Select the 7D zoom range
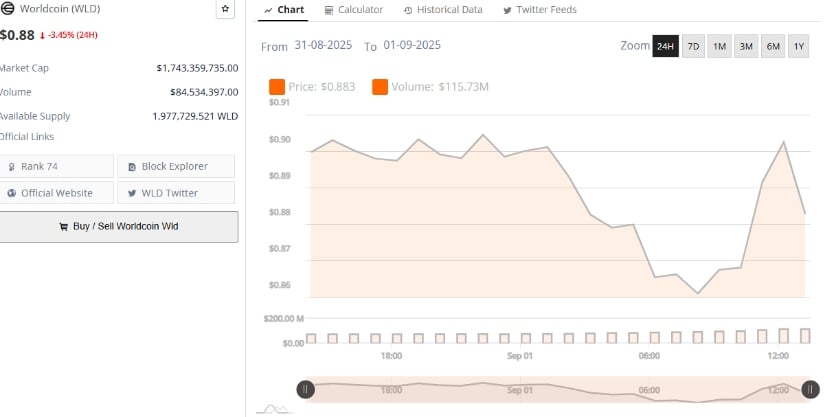The height and width of the screenshot is (417, 825). pyautogui.click(x=693, y=46)
